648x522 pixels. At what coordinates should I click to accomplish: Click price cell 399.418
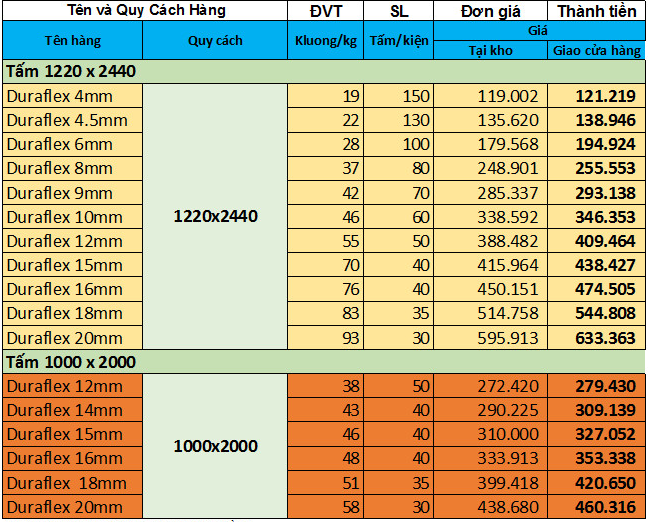pos(491,483)
